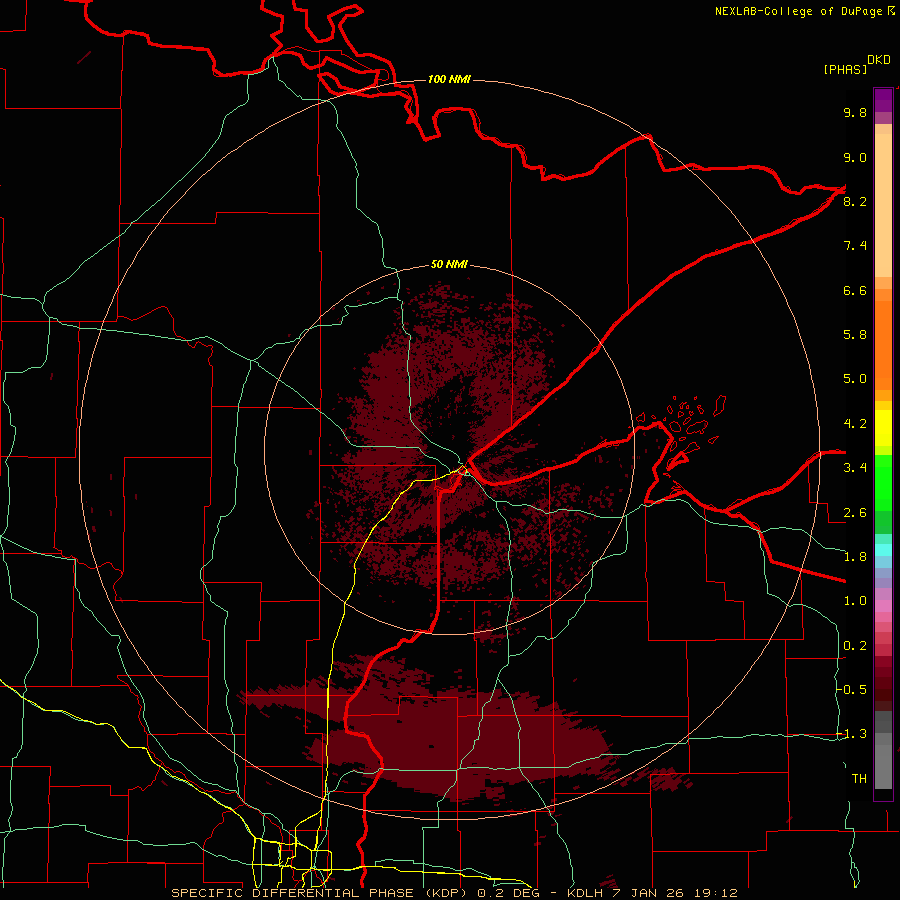Click the 2.6 legend value

coord(855,512)
